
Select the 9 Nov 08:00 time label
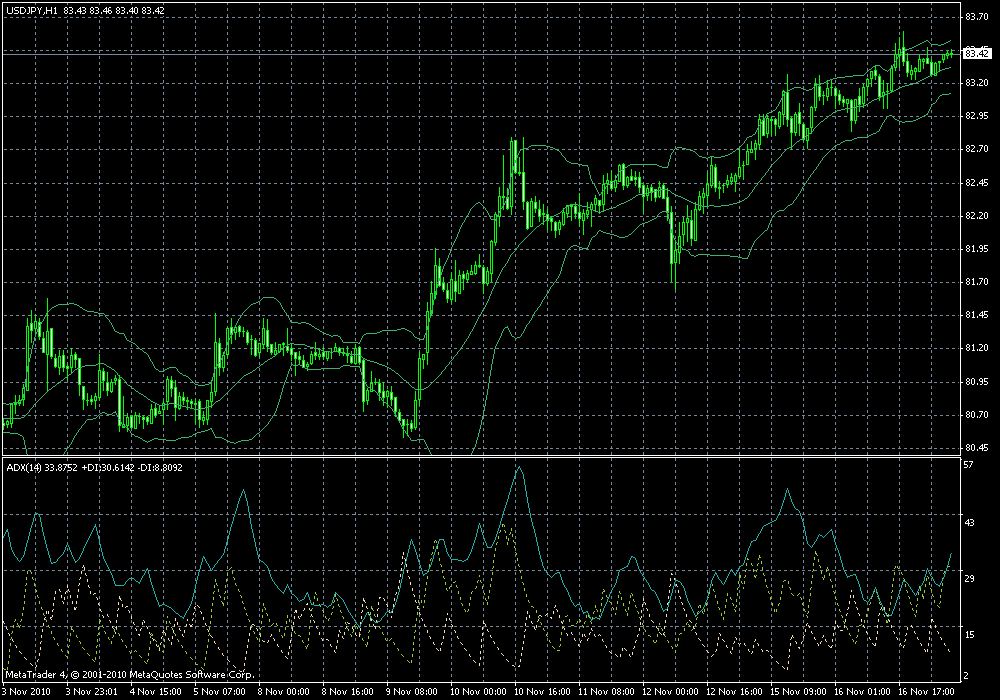click(x=412, y=692)
